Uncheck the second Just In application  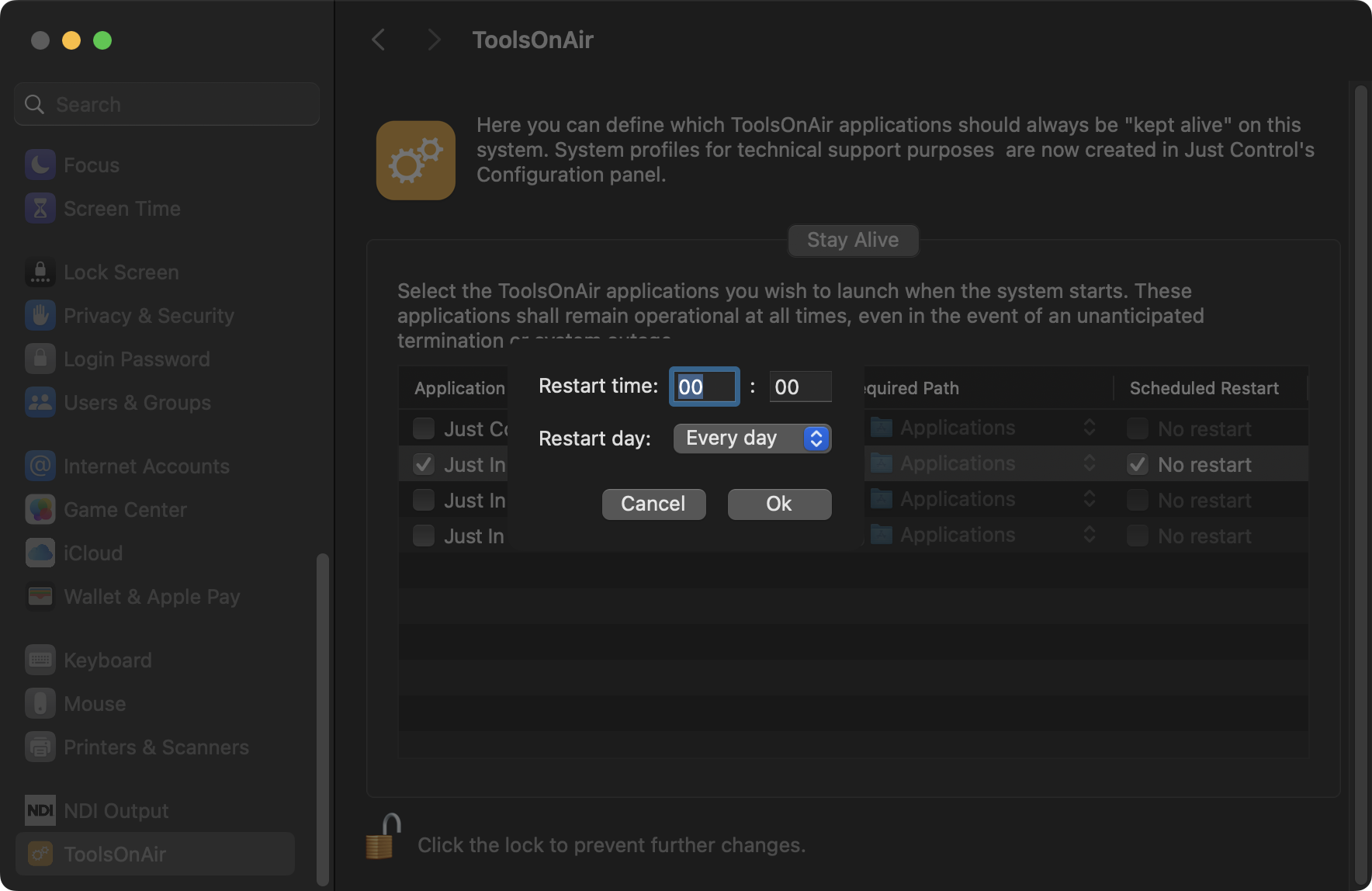click(x=424, y=464)
